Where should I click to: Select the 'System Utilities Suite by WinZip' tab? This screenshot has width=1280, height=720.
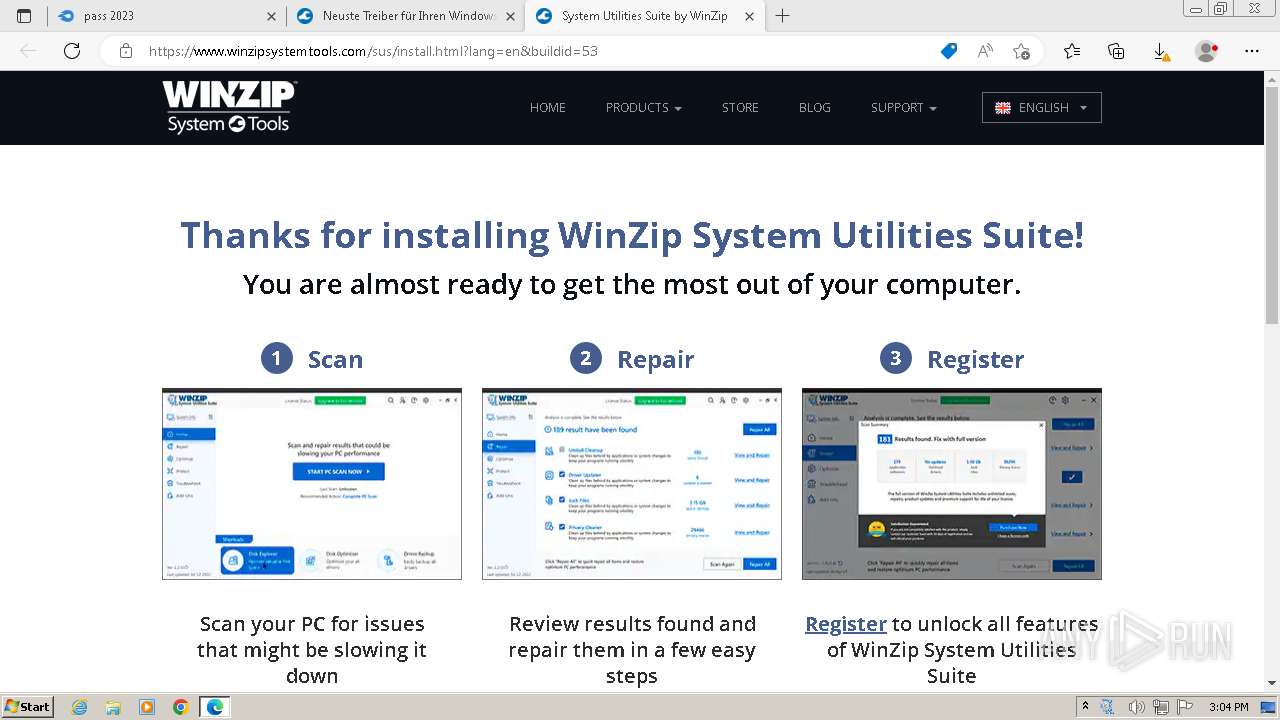pos(643,16)
